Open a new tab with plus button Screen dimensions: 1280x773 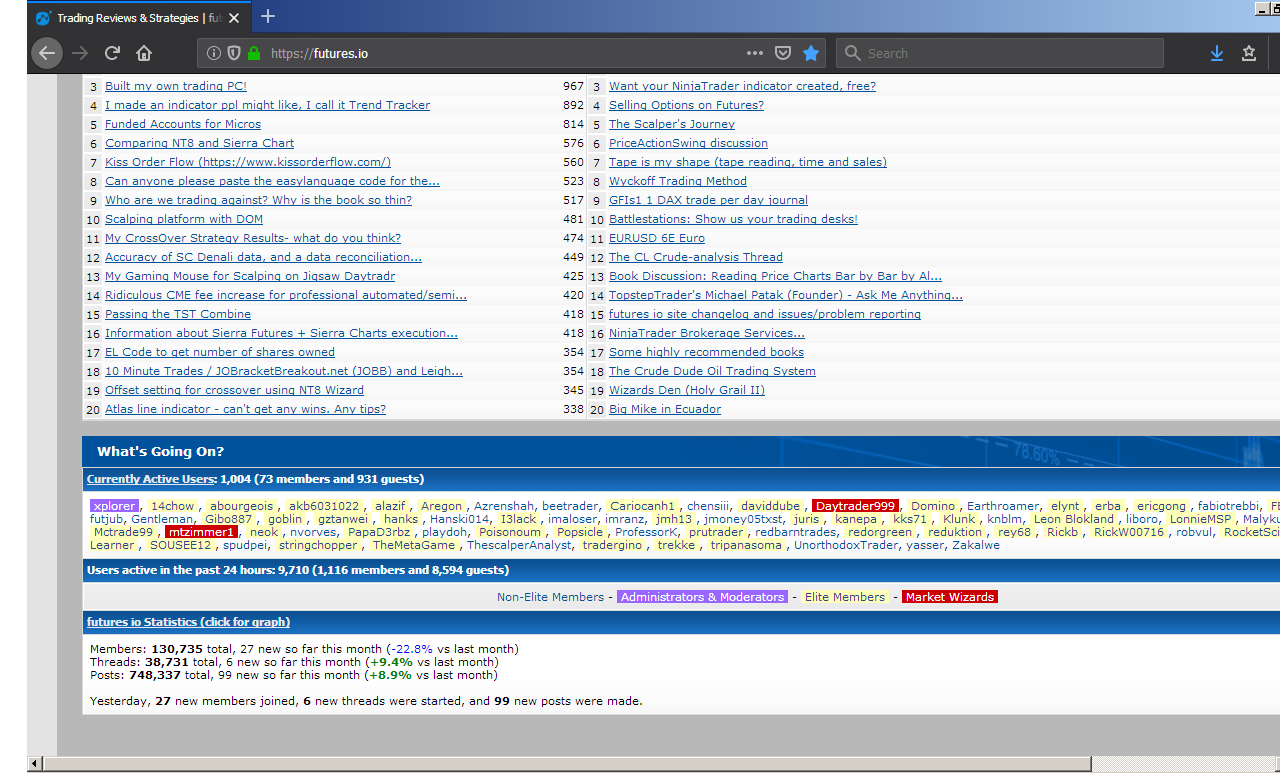268,16
